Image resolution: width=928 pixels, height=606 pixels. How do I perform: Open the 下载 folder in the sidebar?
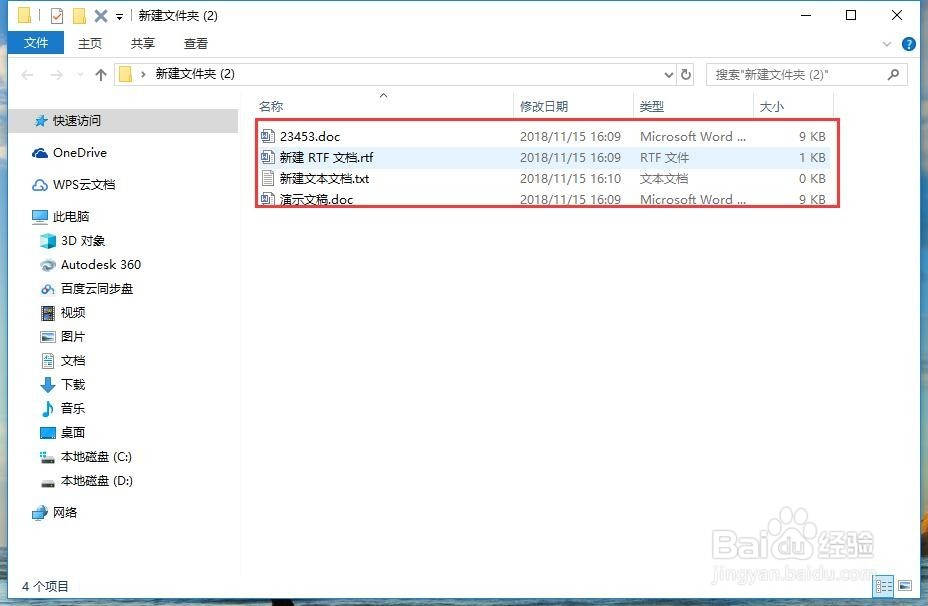(x=73, y=385)
